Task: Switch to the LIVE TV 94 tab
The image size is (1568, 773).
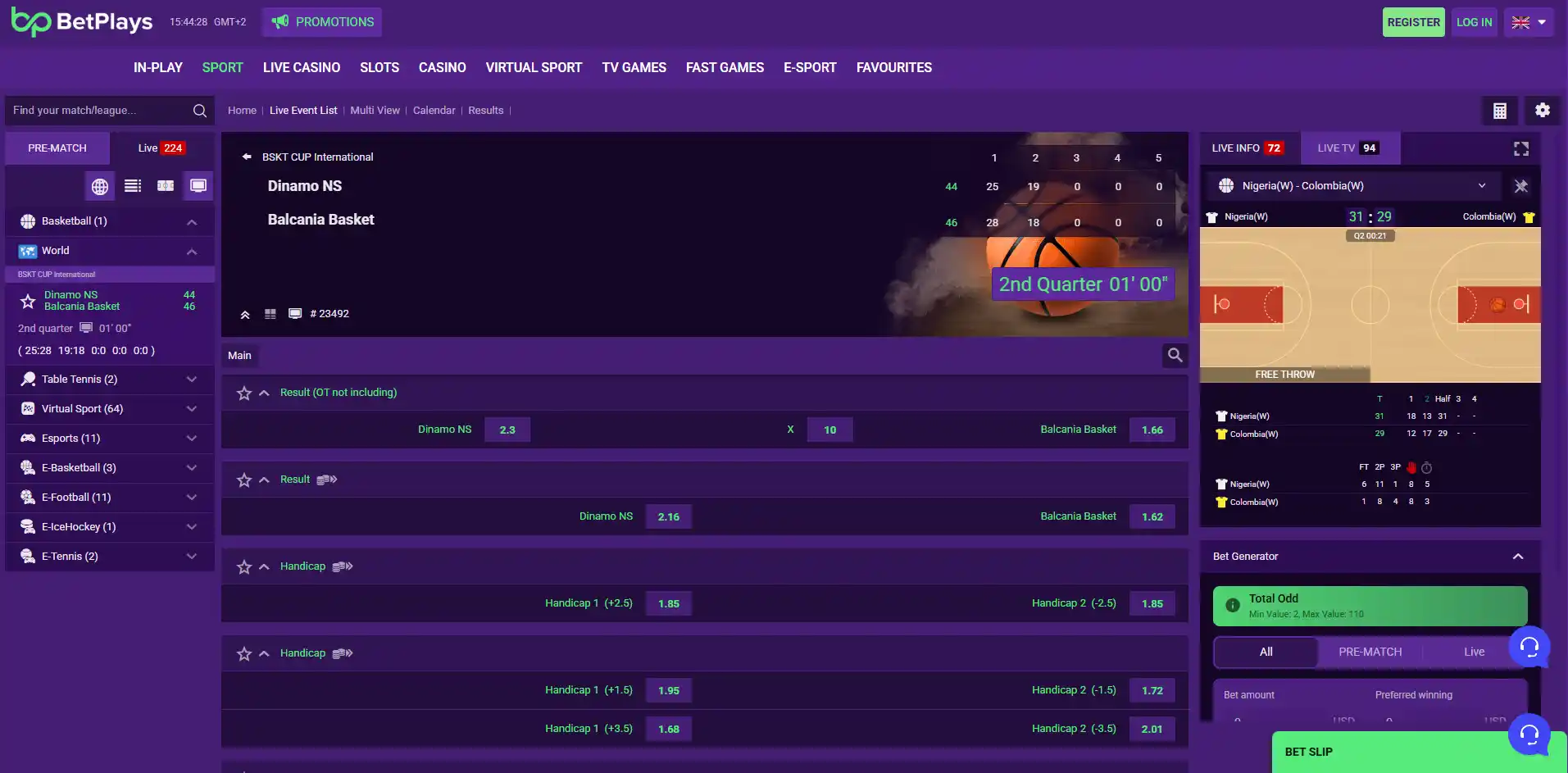Action: click(x=1349, y=148)
